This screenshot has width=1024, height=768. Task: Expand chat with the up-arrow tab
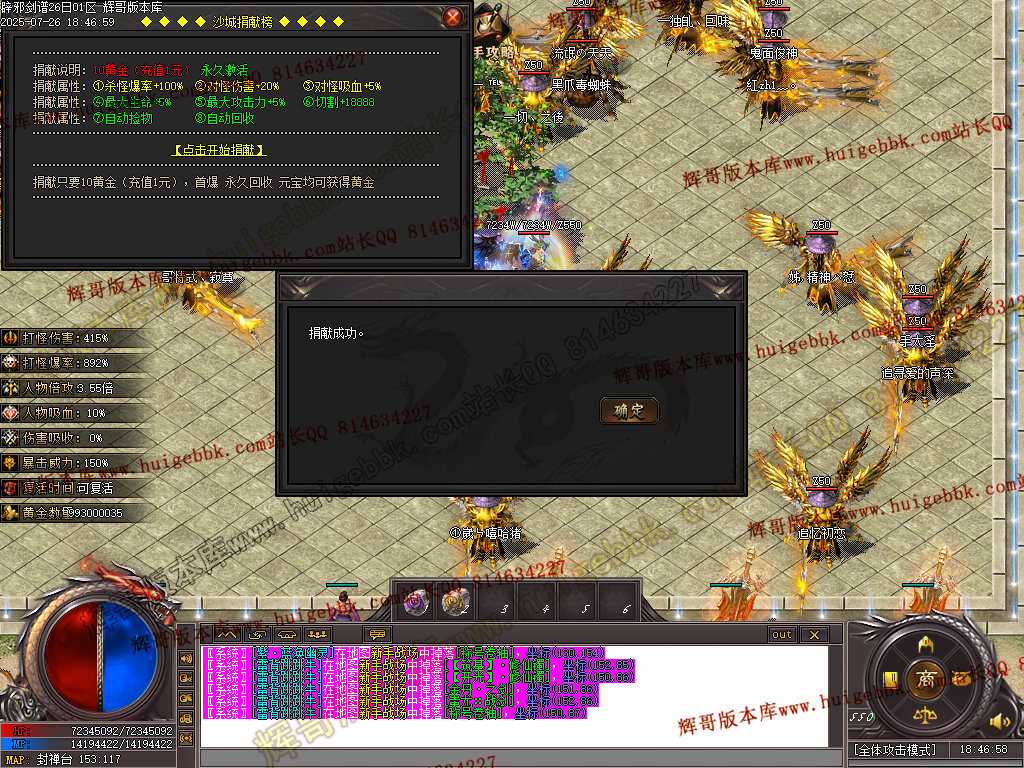point(227,634)
